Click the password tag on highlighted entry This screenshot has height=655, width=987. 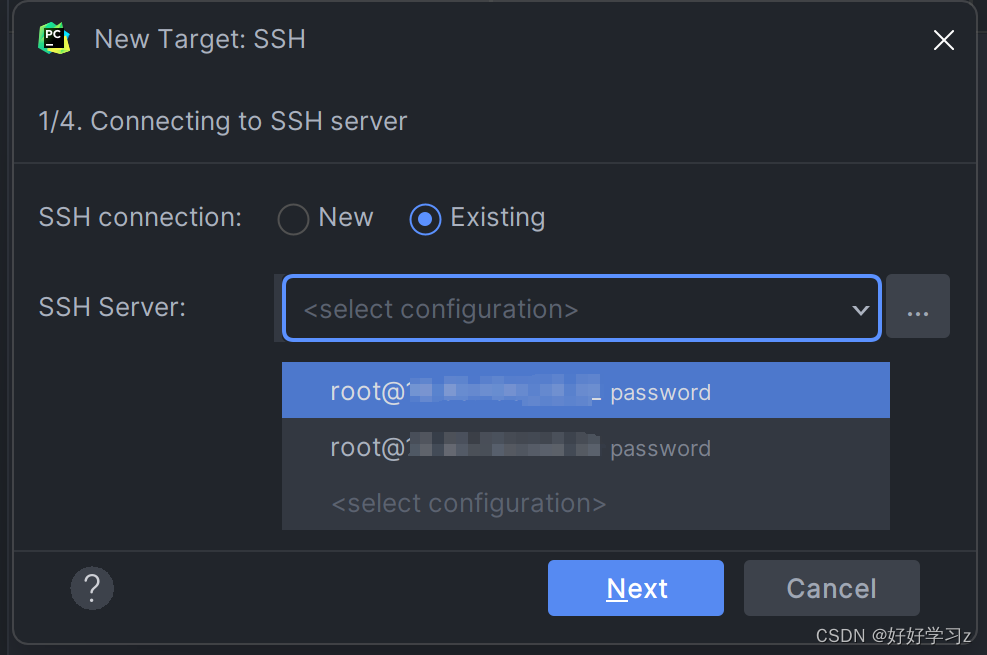coord(660,393)
